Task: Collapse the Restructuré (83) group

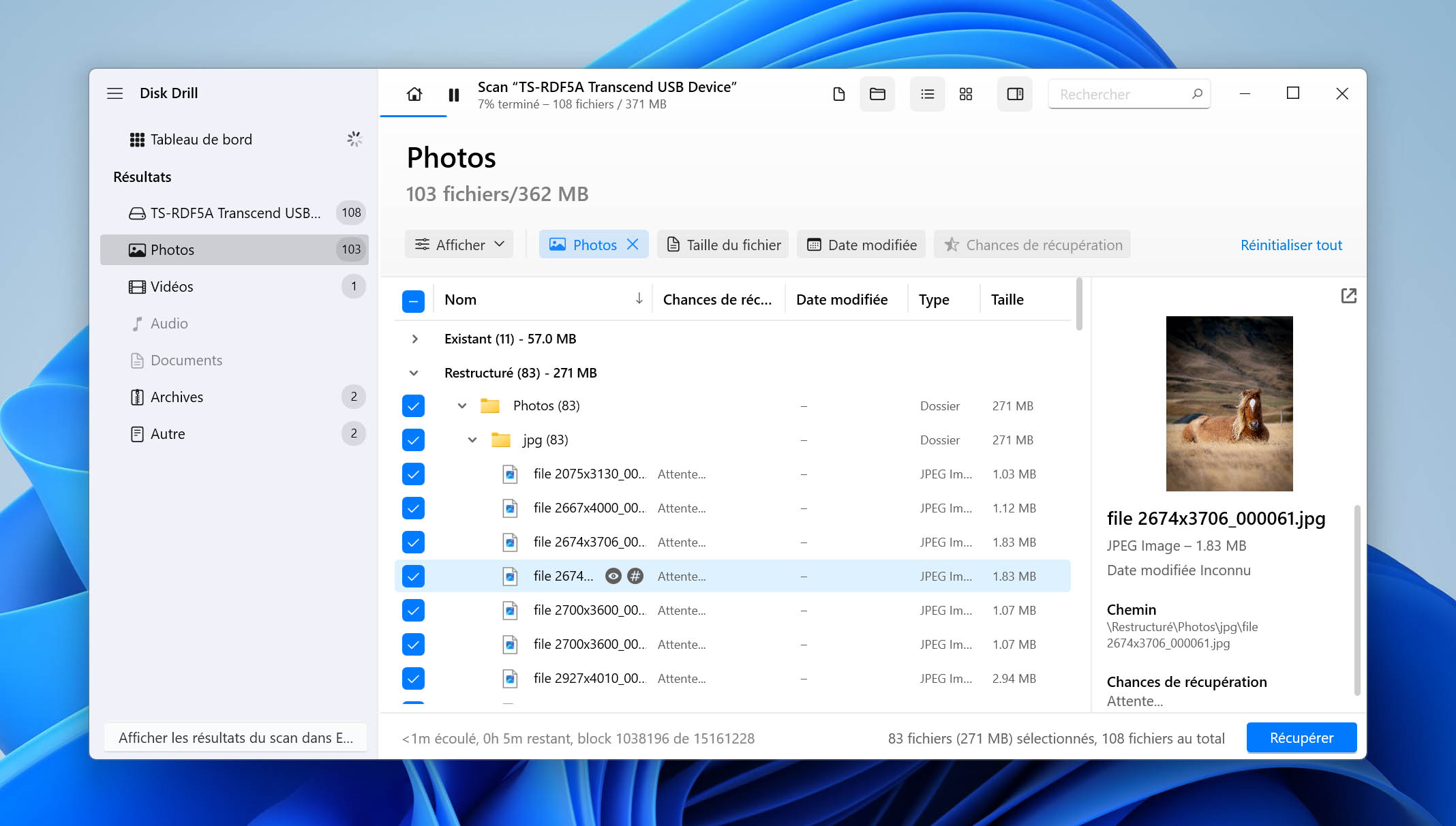Action: (x=414, y=373)
